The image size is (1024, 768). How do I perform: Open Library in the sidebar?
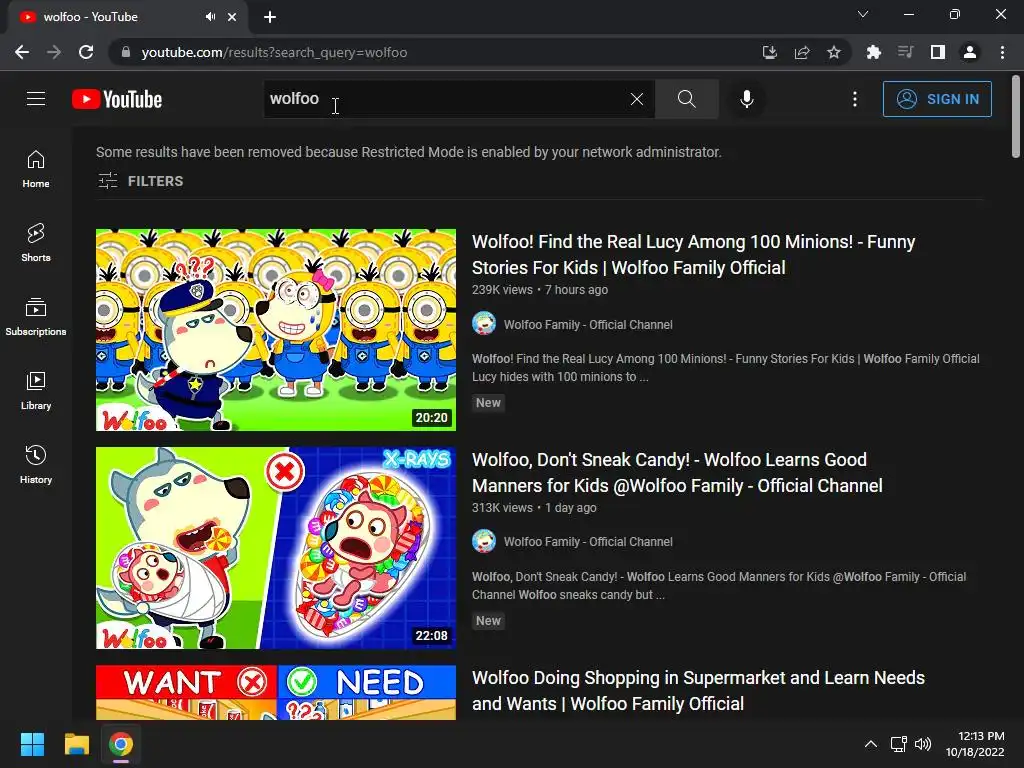click(36, 391)
